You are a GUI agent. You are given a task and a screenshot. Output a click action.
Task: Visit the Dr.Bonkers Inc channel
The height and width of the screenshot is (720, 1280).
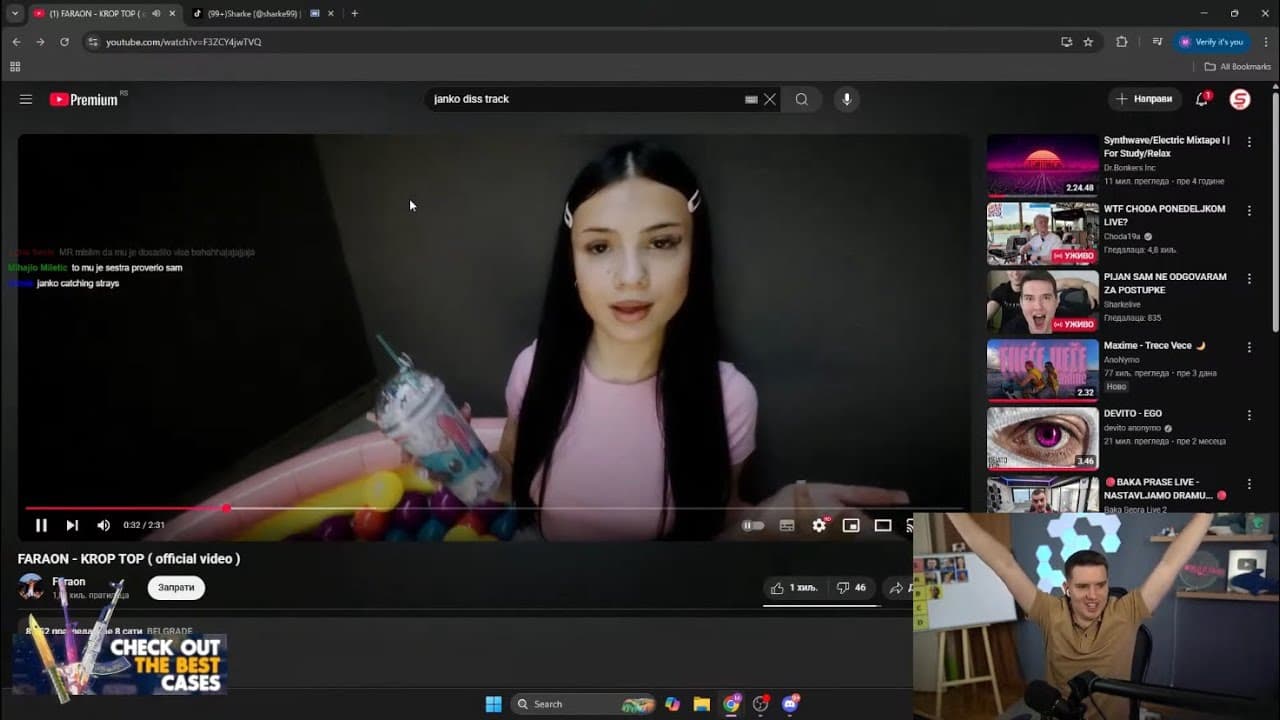(x=1130, y=168)
